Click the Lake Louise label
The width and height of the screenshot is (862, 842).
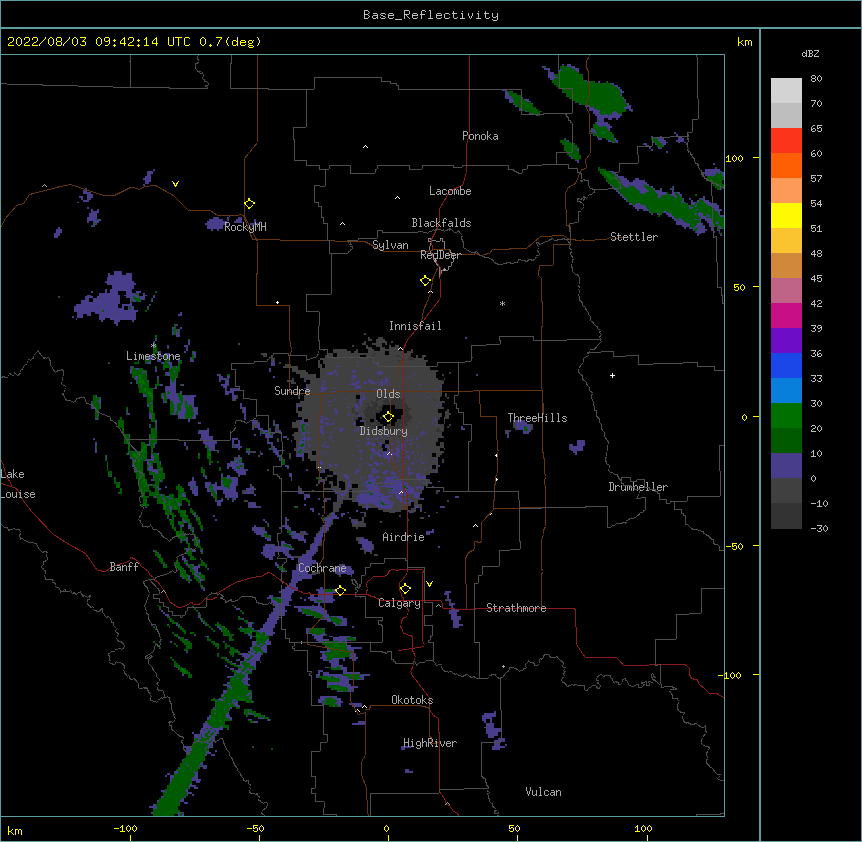(18, 484)
